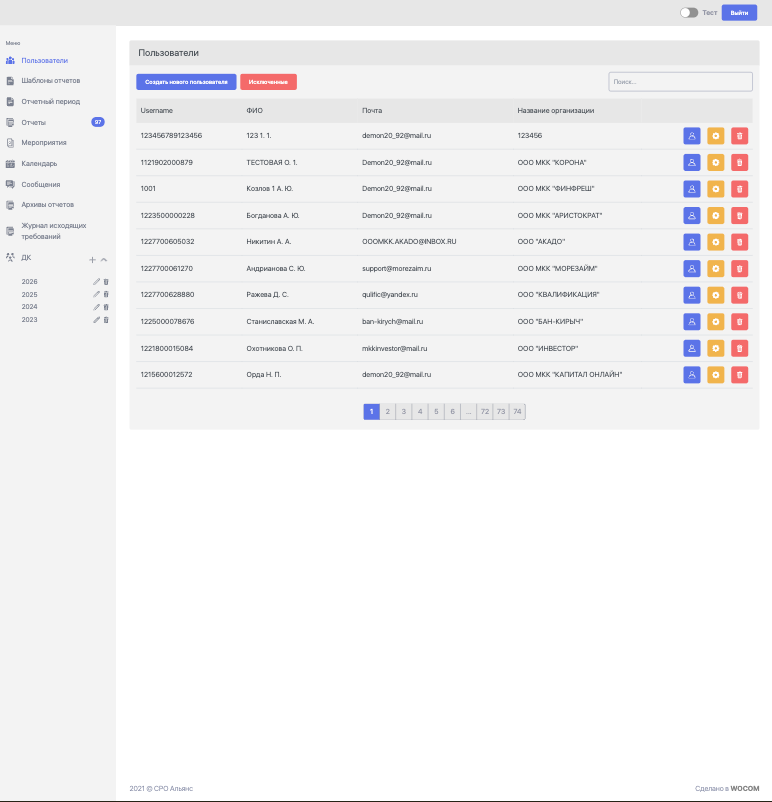Image resolution: width=772 pixels, height=802 pixels.
Task: Open Отчеты menu item
Action: [x=34, y=123]
